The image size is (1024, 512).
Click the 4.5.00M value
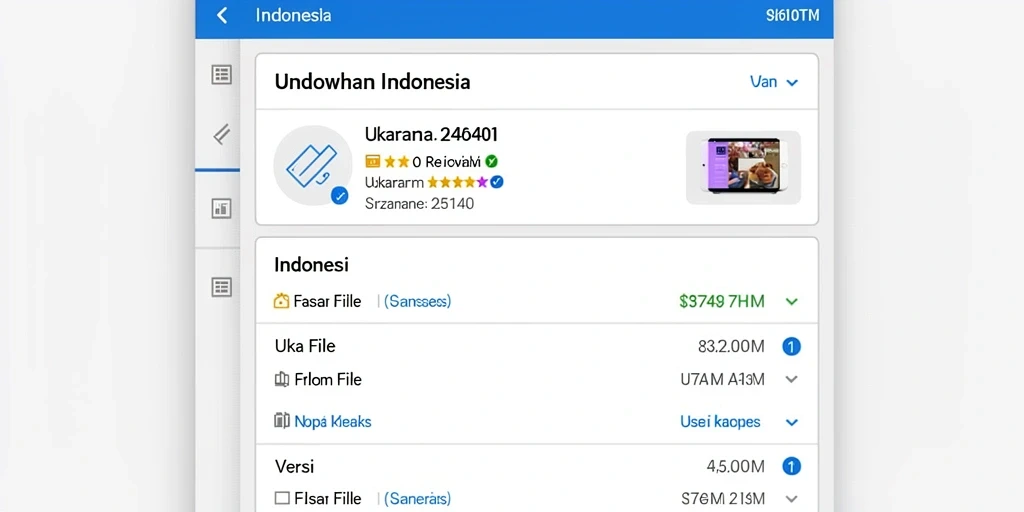[735, 466]
